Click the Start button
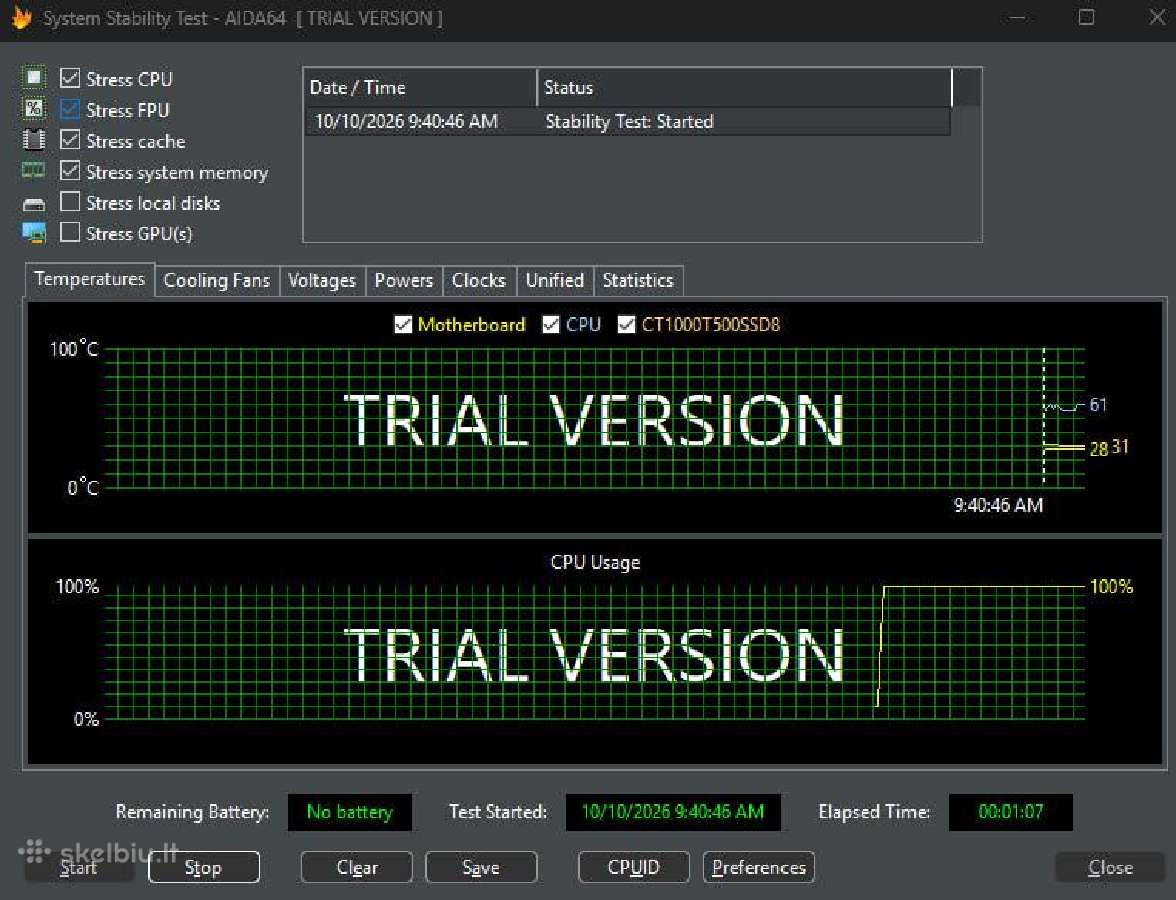 click(80, 867)
